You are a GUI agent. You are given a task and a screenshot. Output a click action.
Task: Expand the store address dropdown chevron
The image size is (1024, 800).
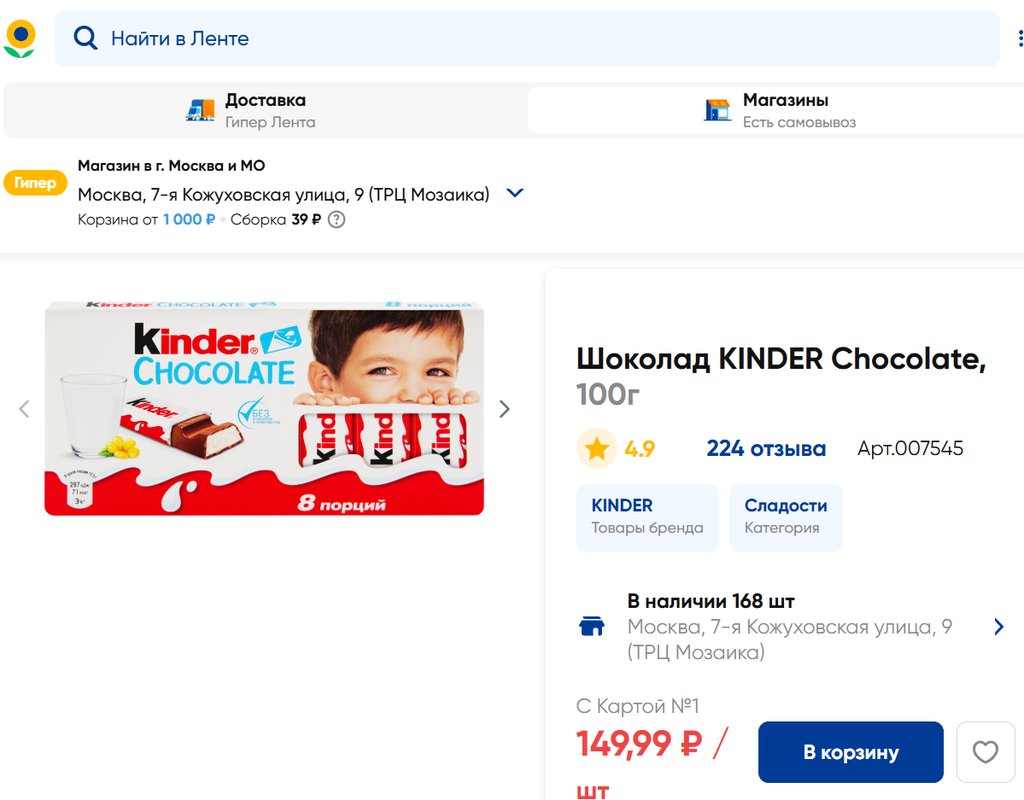[515, 193]
